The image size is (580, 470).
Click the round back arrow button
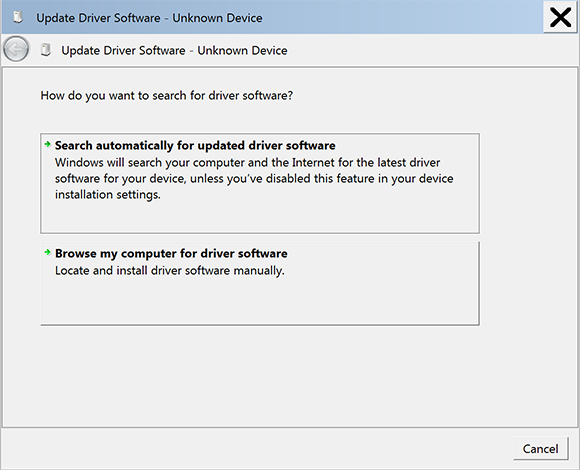point(16,49)
